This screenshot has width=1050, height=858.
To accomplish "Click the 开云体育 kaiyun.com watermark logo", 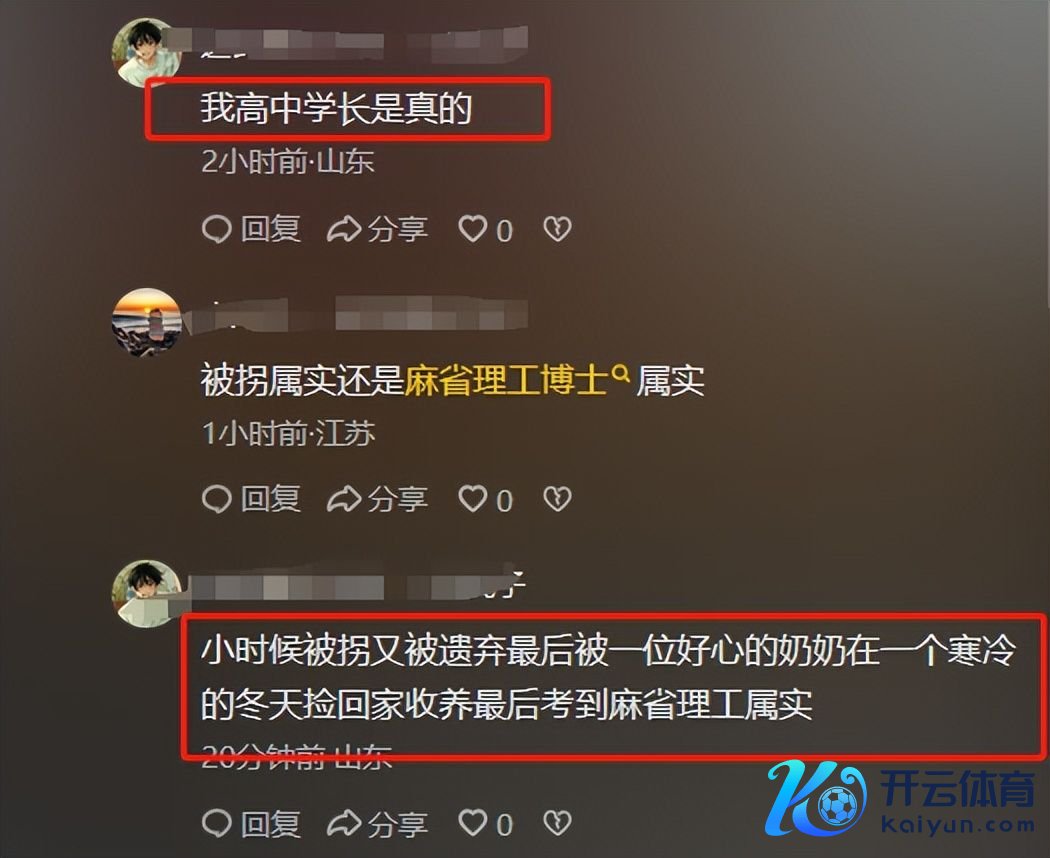I will pyautogui.click(x=901, y=798).
